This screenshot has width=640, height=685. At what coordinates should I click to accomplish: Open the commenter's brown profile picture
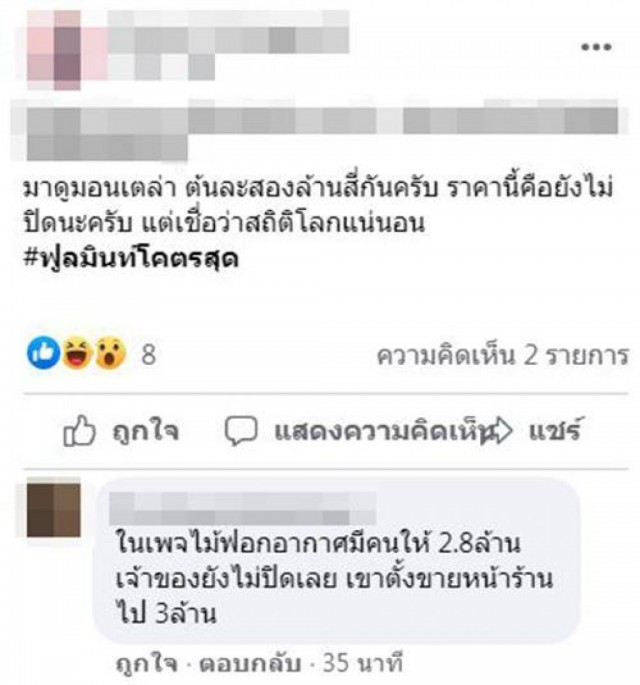(53, 509)
